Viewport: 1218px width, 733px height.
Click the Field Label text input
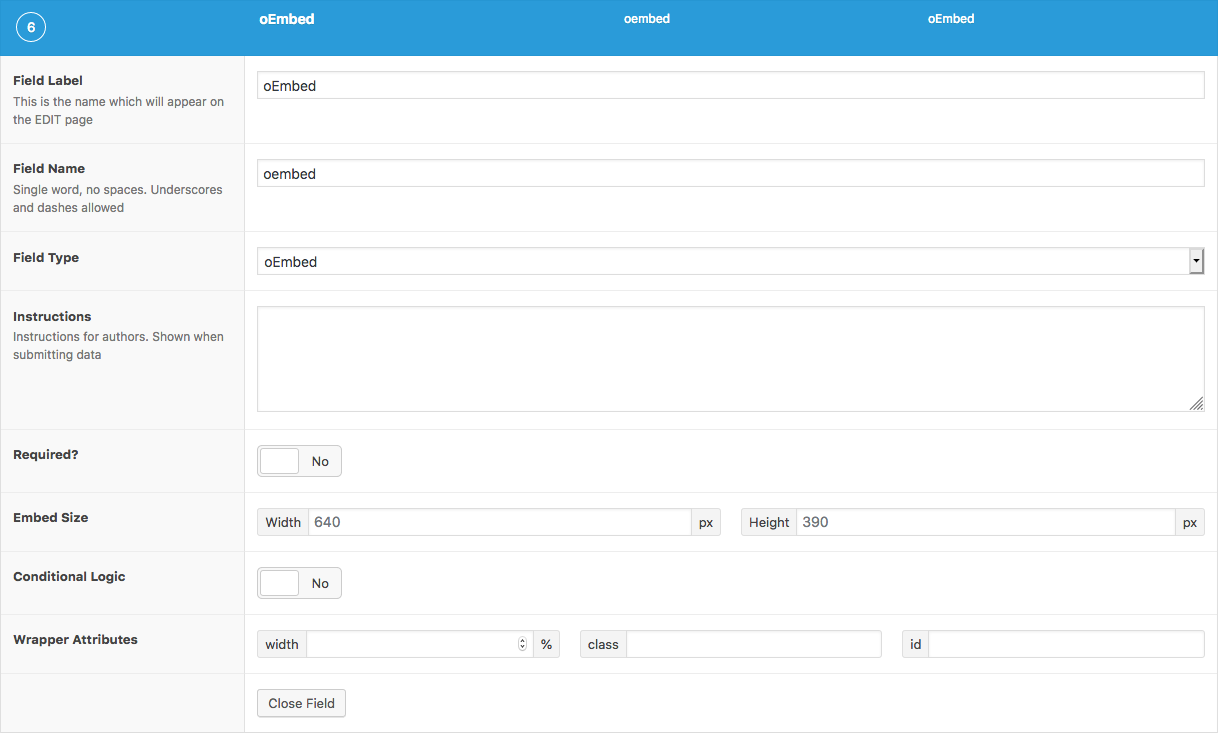[x=730, y=86]
